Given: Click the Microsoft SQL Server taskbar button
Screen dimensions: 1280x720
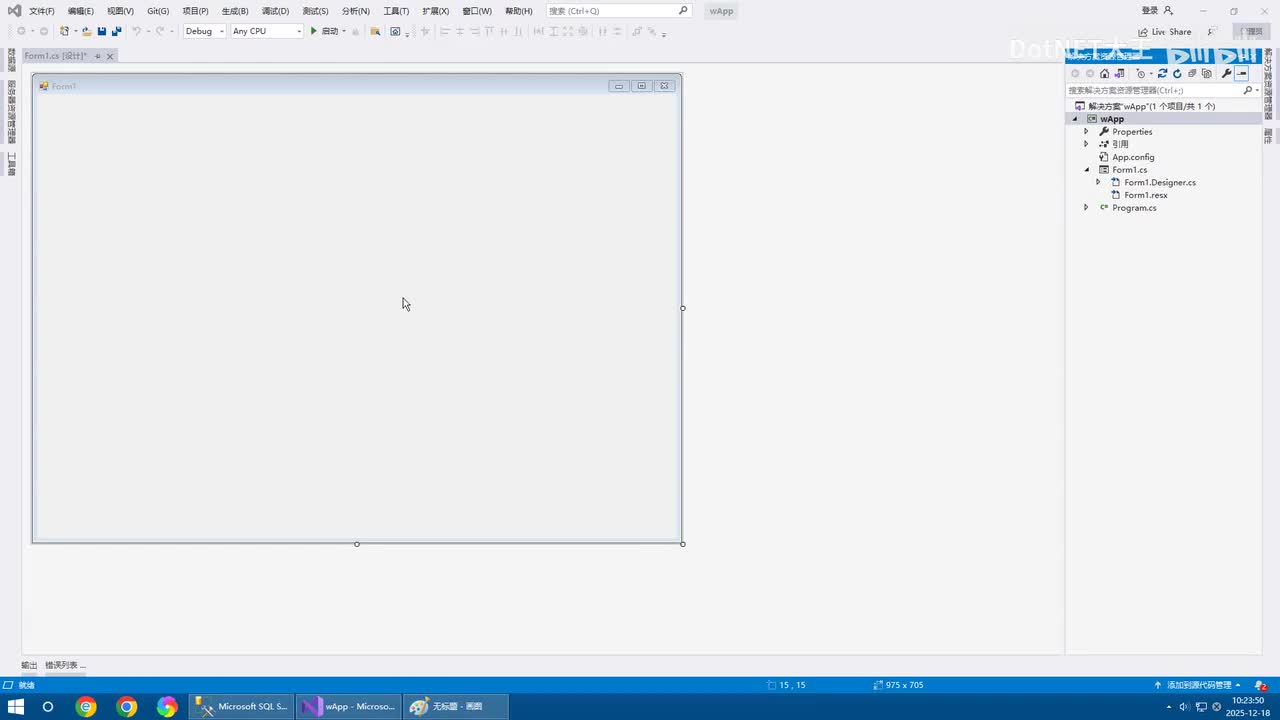Looking at the screenshot, I should pos(241,707).
